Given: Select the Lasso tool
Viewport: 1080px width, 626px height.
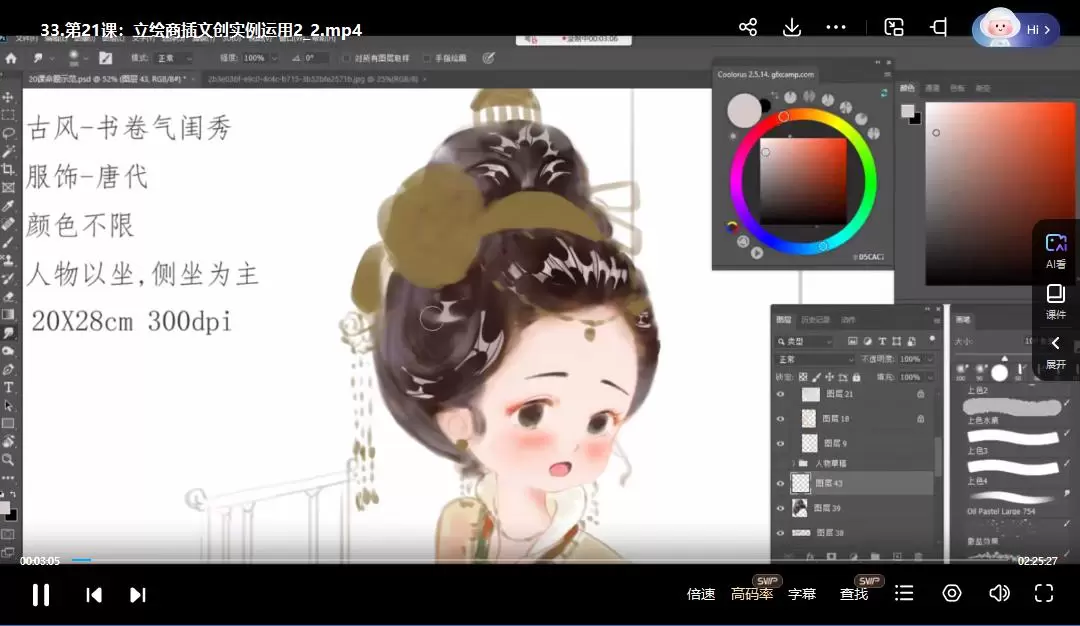Looking at the screenshot, I should (x=8, y=133).
